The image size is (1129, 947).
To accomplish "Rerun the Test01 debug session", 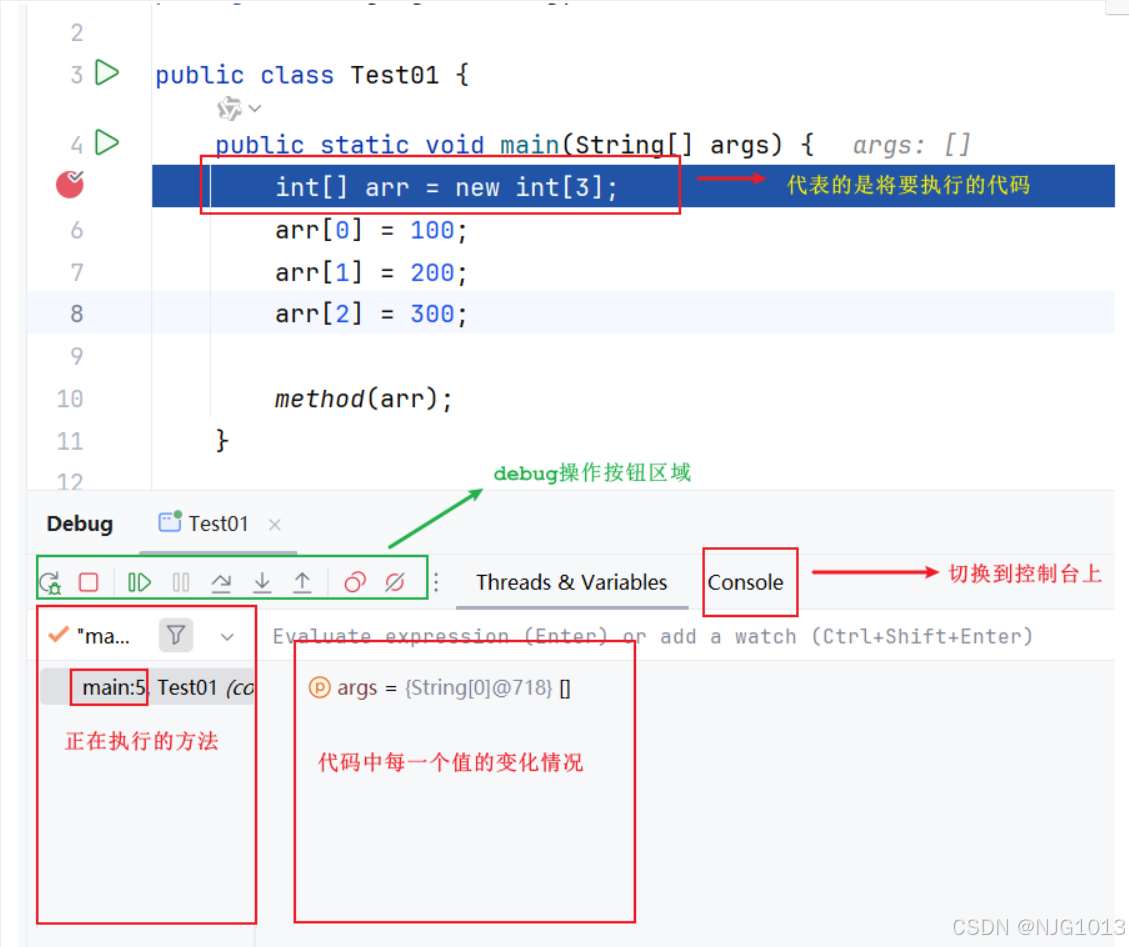I will click(x=49, y=582).
